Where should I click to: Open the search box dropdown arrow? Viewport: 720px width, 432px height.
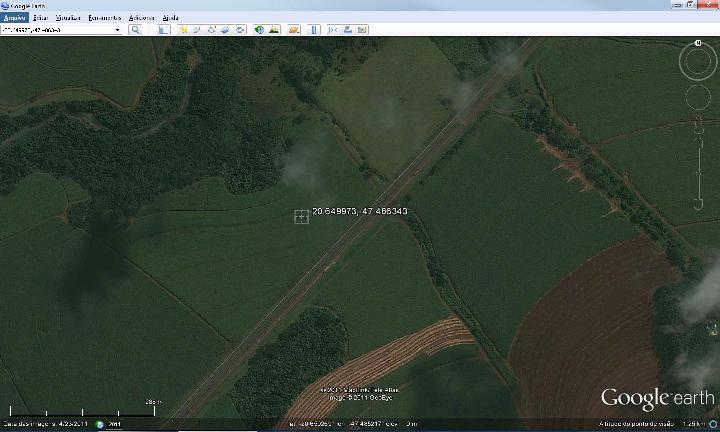[x=118, y=30]
